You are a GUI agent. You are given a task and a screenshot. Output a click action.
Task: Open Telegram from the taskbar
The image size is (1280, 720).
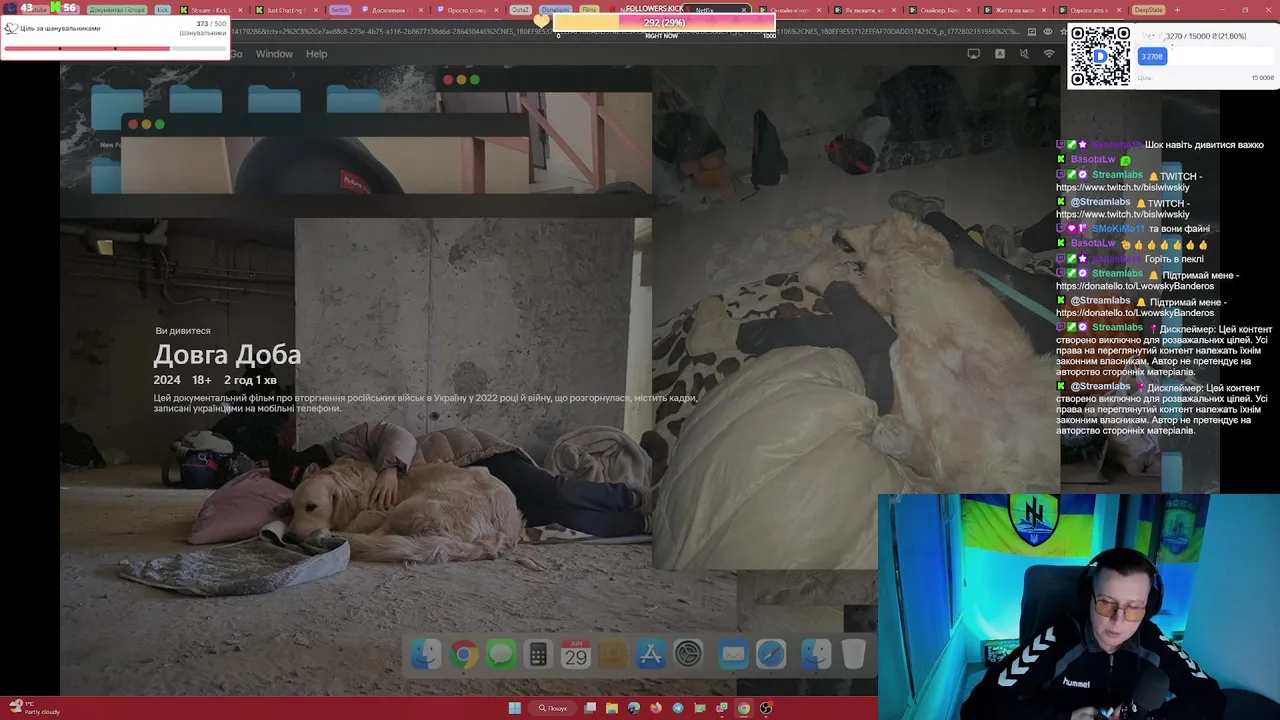pos(678,708)
